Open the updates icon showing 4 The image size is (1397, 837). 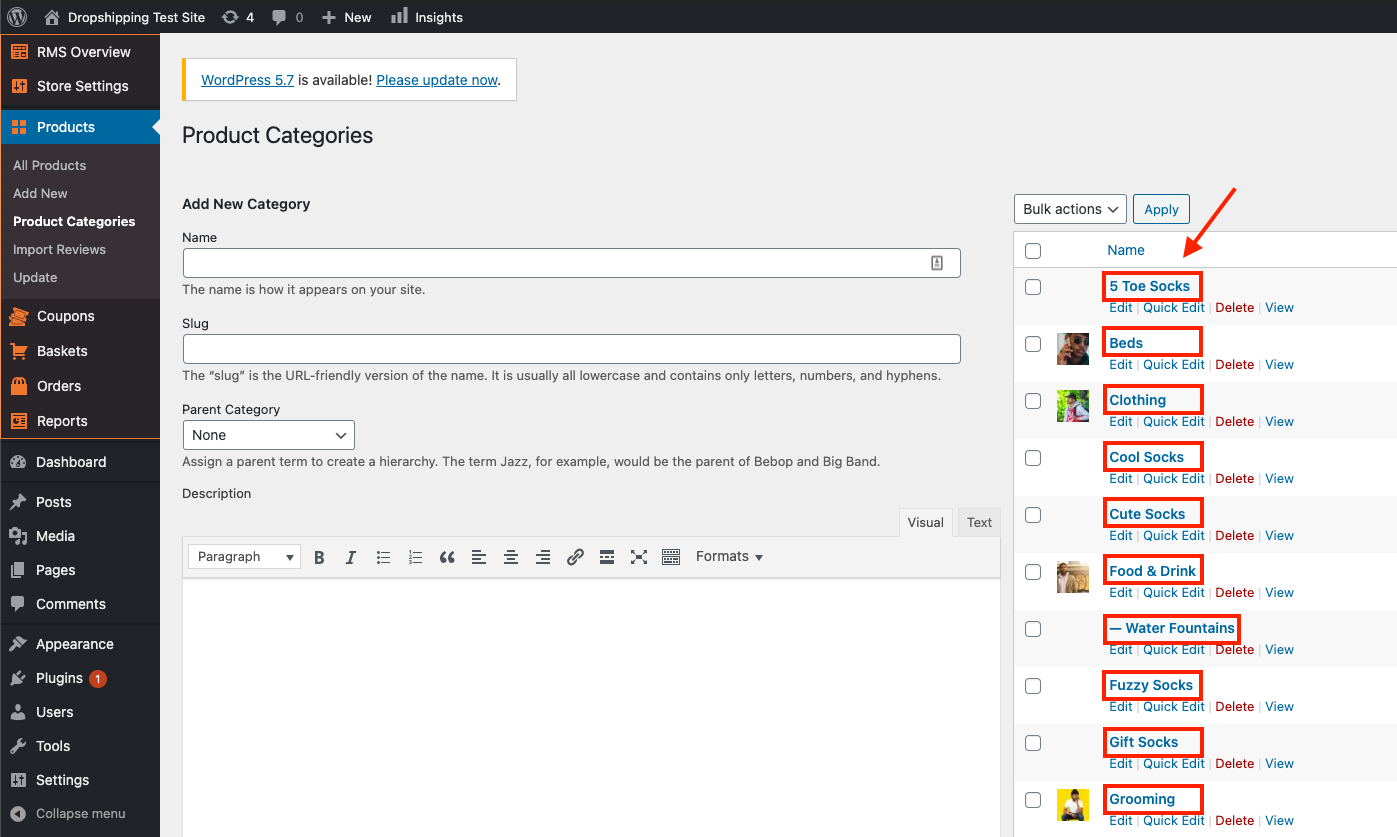(x=238, y=17)
